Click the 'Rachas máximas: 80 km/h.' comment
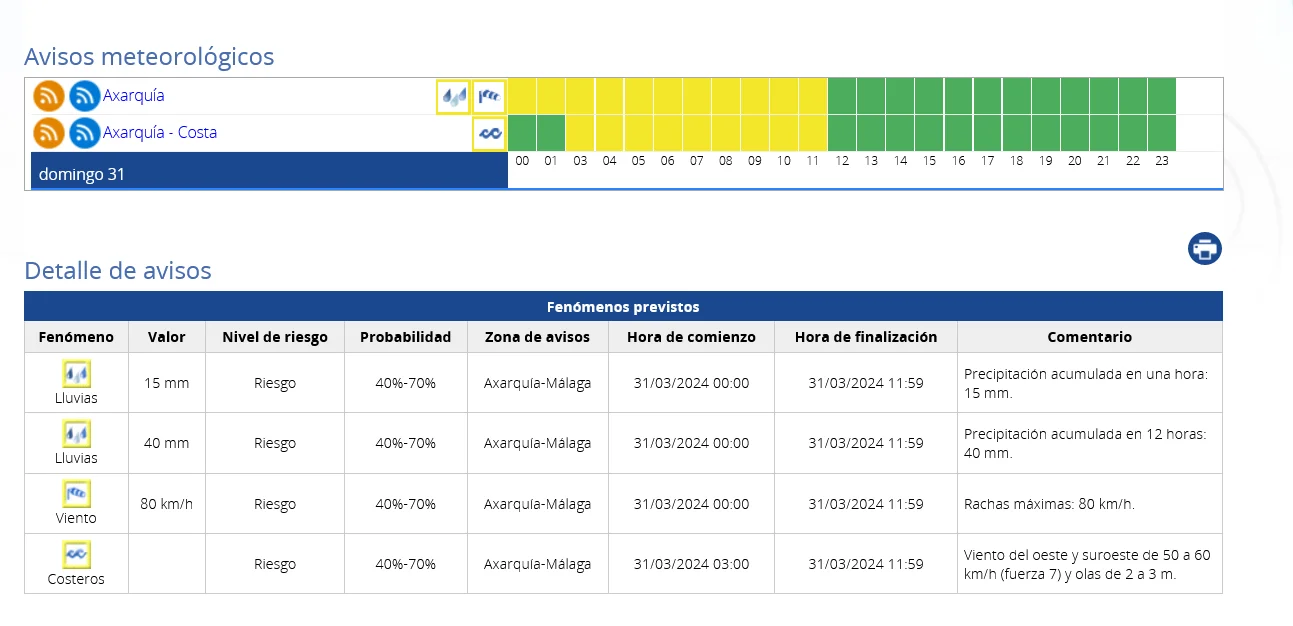 coord(1050,503)
